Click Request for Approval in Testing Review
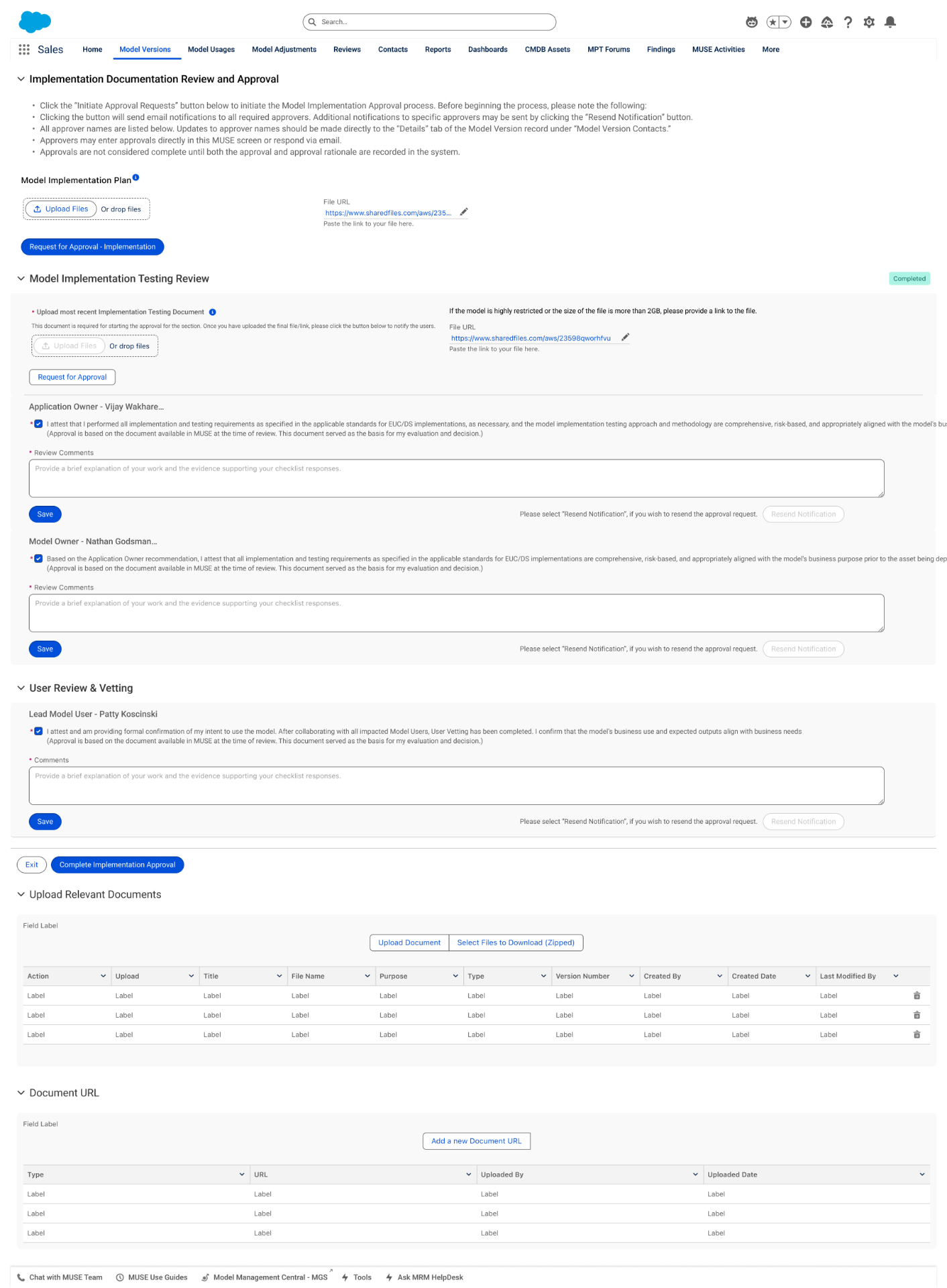Viewport: 947px width, 1288px height. coord(72,377)
